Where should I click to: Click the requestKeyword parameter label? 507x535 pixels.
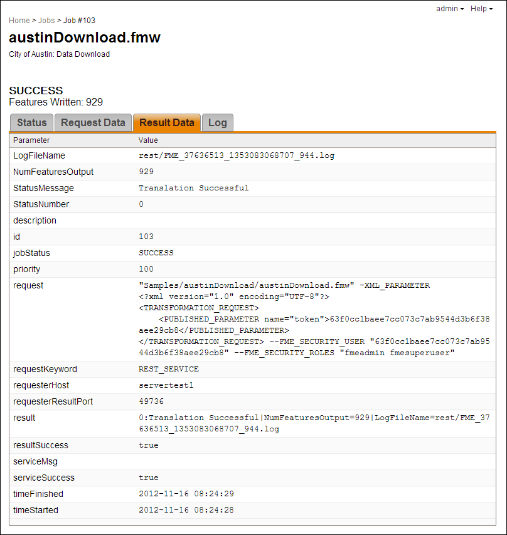[45, 369]
